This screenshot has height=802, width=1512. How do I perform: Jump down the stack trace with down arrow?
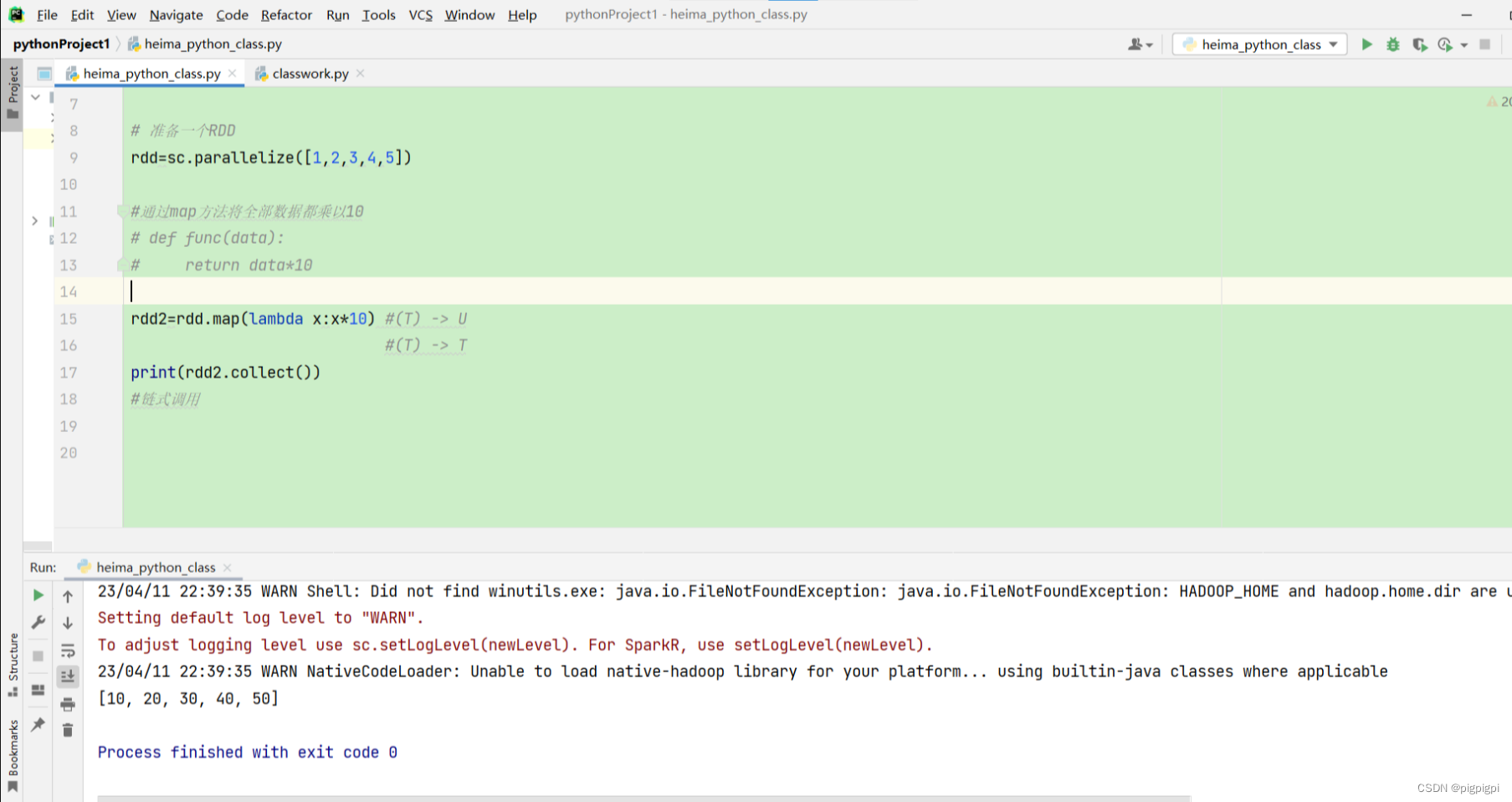(x=68, y=623)
